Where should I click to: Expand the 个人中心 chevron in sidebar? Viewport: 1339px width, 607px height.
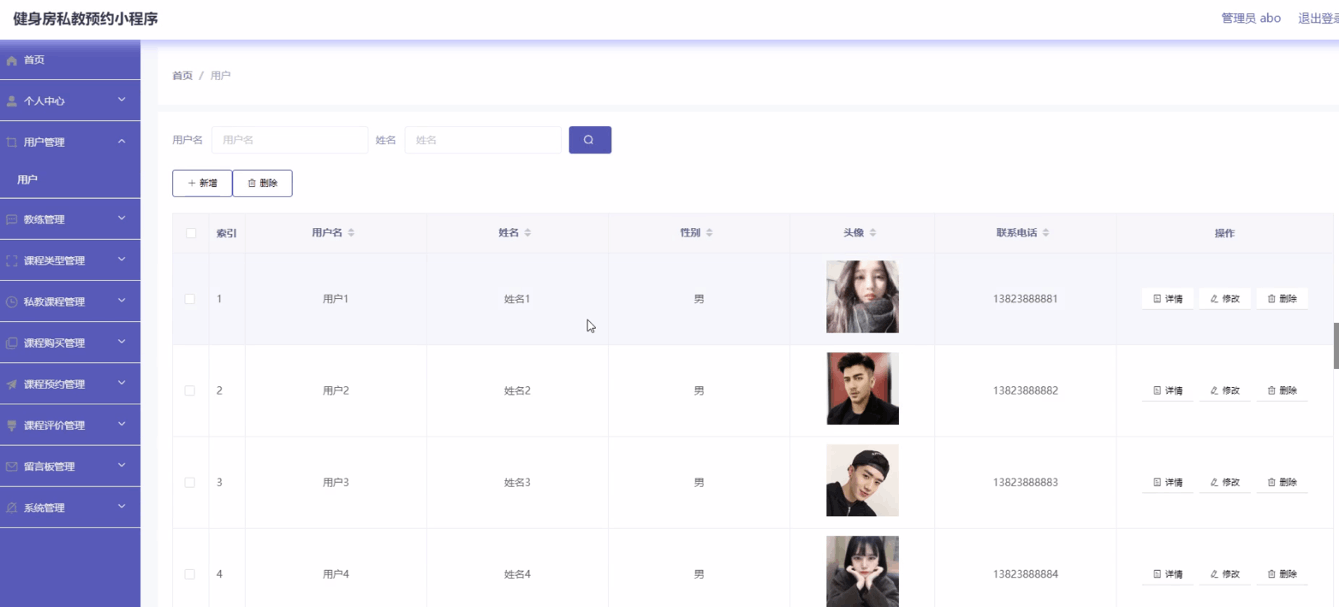point(121,100)
